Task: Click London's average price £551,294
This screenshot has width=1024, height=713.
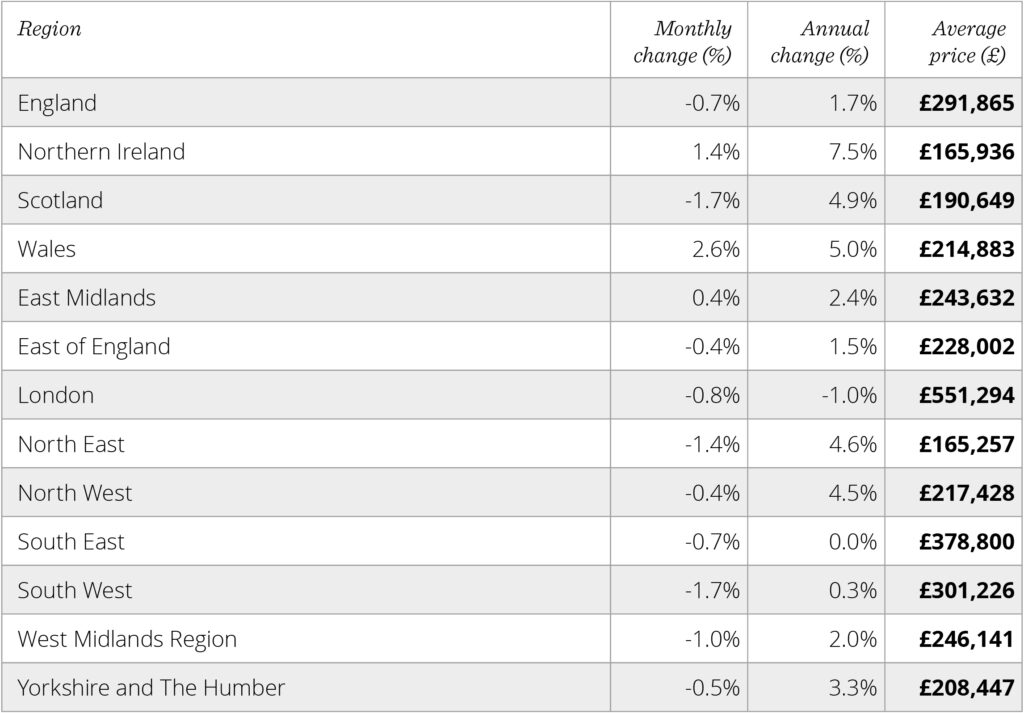Action: [966, 395]
